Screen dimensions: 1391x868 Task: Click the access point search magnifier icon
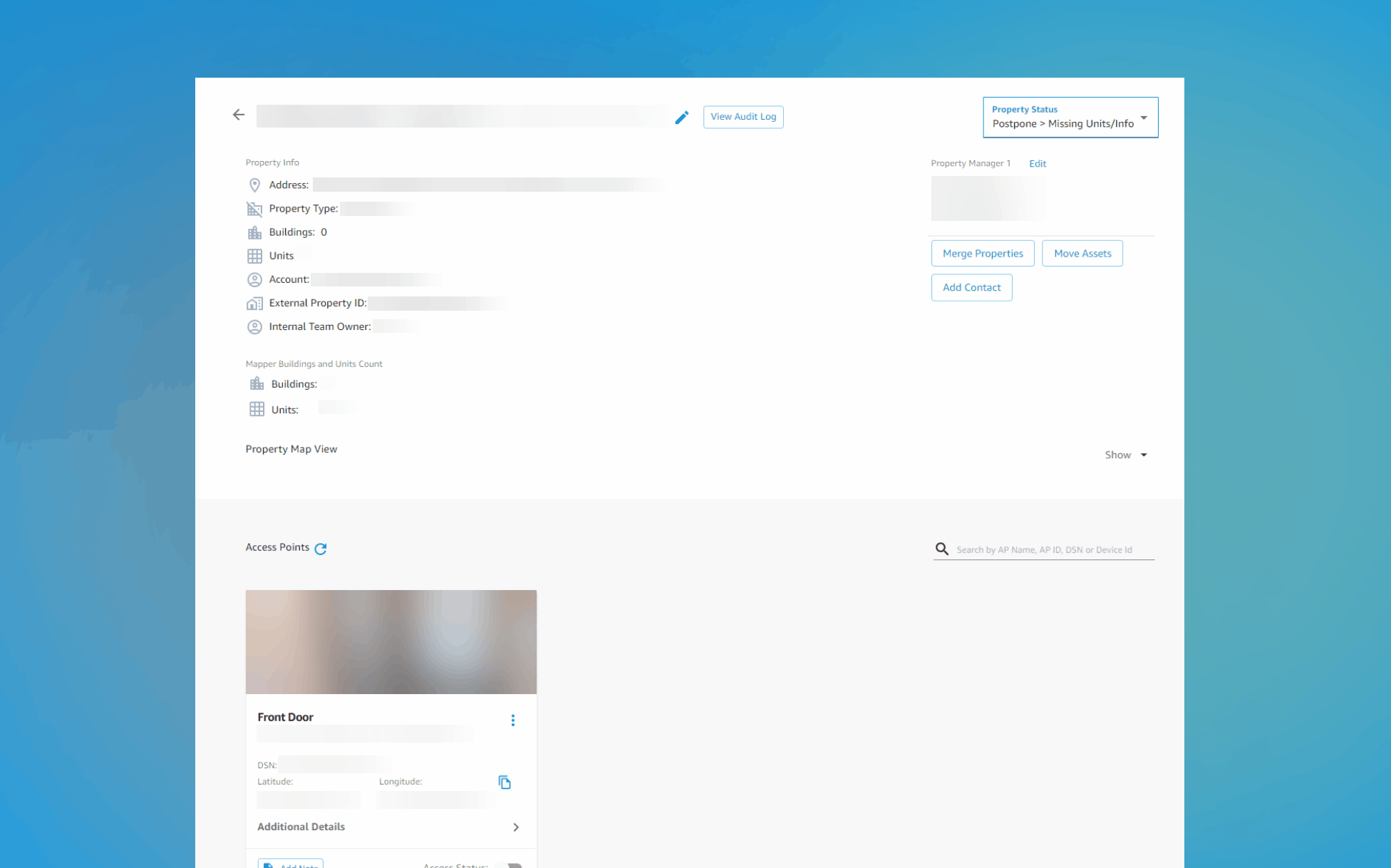coord(942,549)
